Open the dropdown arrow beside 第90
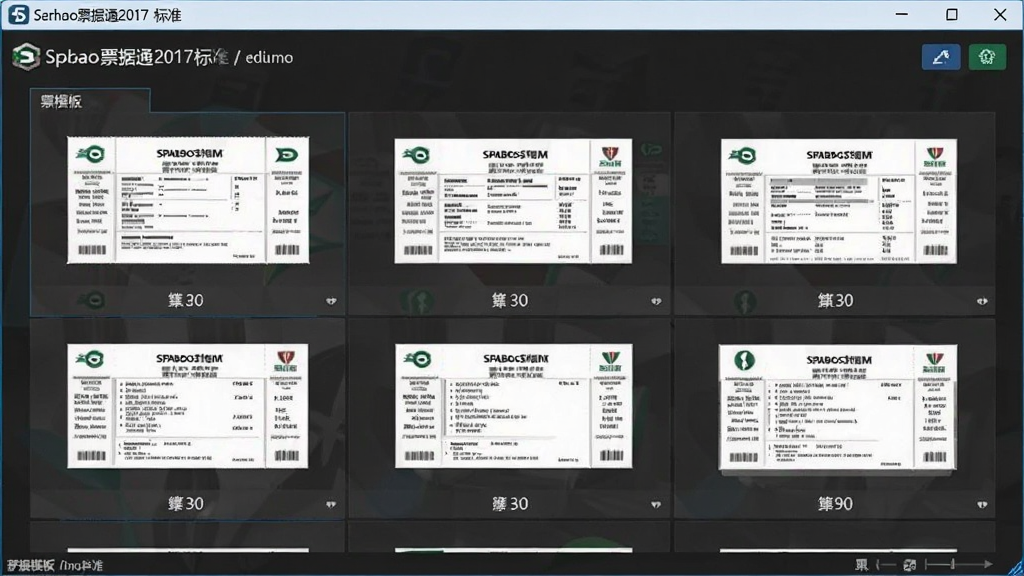 point(982,504)
